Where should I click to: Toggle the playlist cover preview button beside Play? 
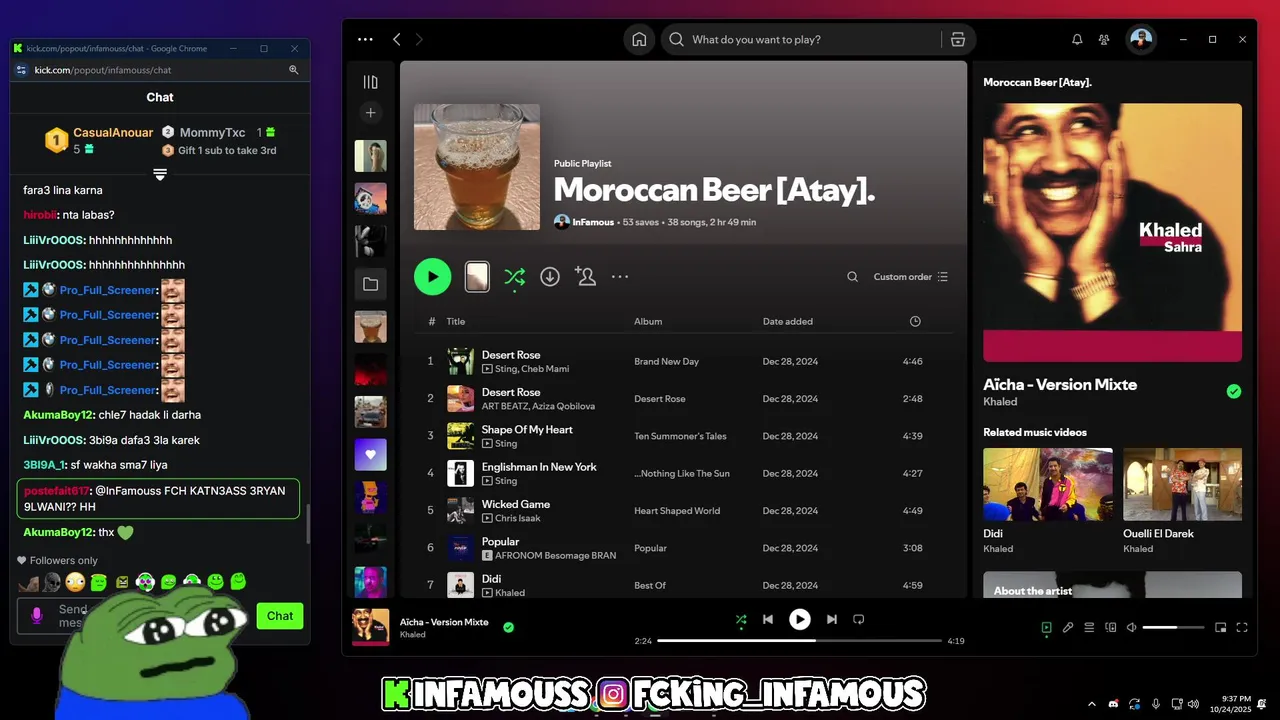tap(477, 277)
